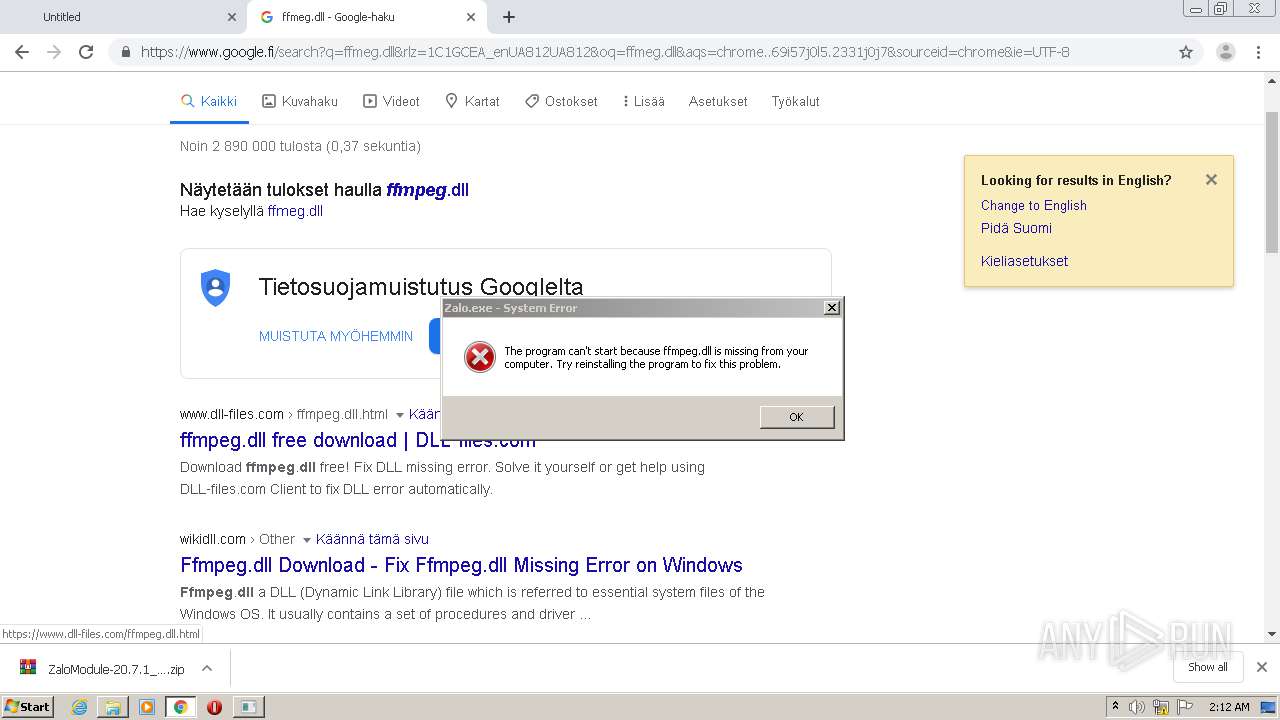Click OK in Zalo.exe System Error dialog

pos(796,417)
